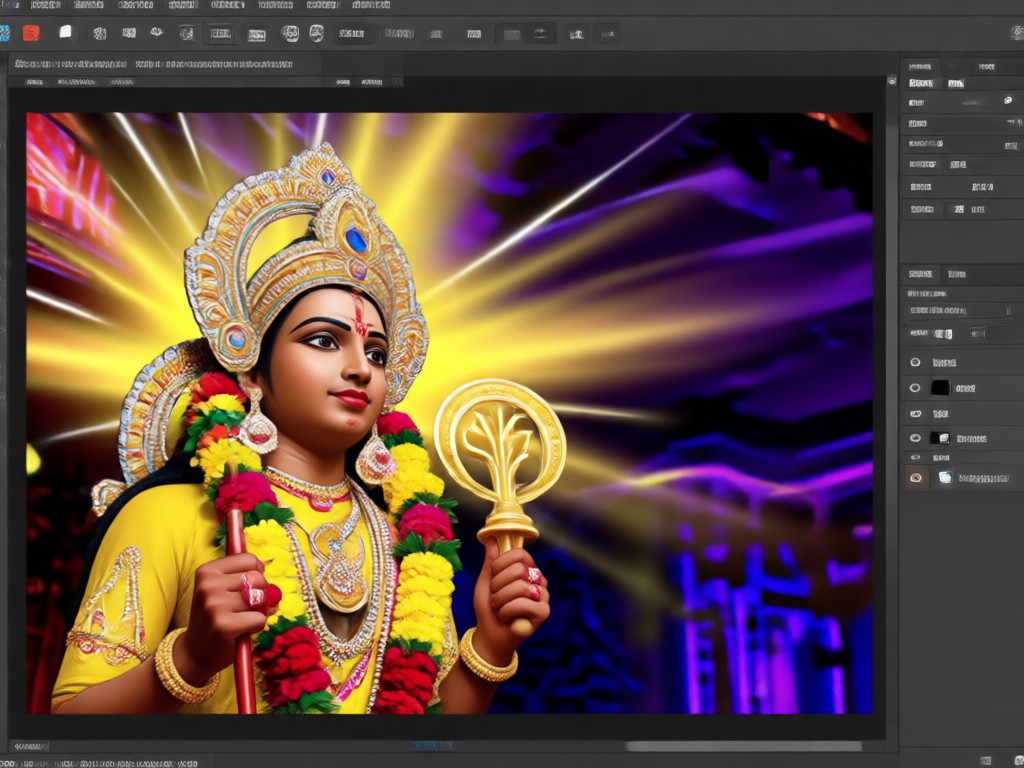1024x768 pixels.
Task: Click the plain gray rectangle button in the toolbar
Action: 512,35
